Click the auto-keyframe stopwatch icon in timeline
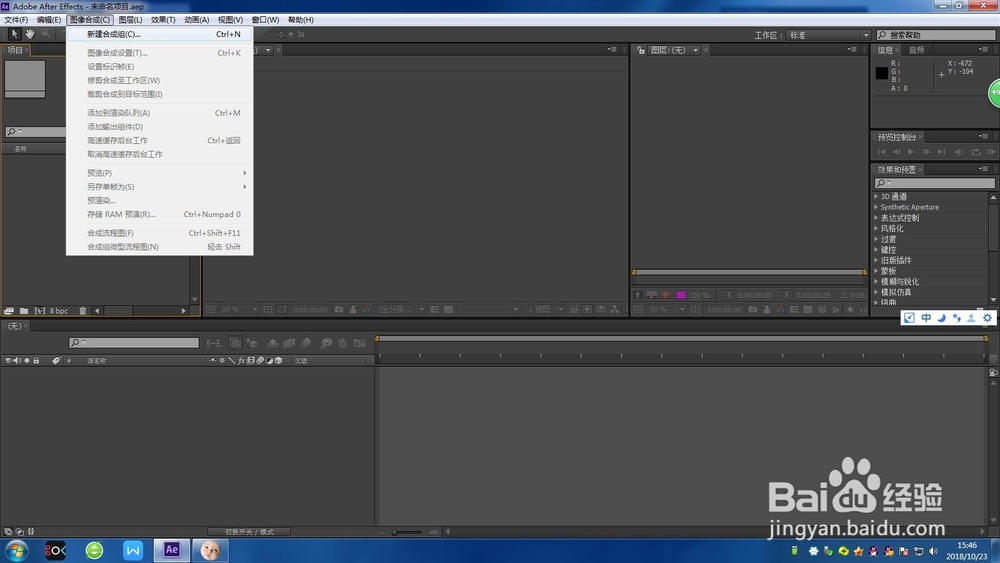Image resolution: width=1000 pixels, height=563 pixels. click(x=342, y=343)
